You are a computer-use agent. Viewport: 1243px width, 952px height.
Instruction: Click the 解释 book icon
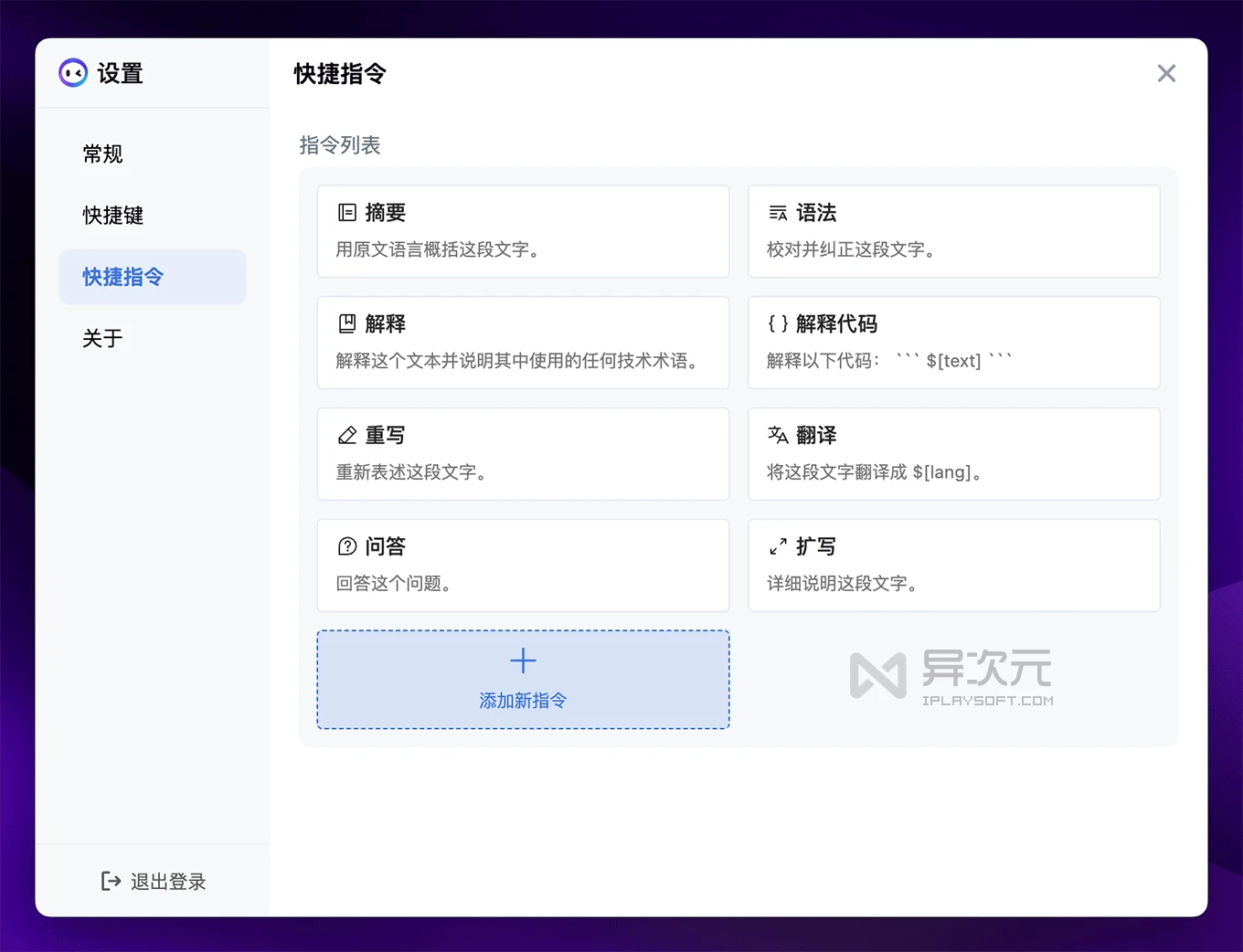347,323
